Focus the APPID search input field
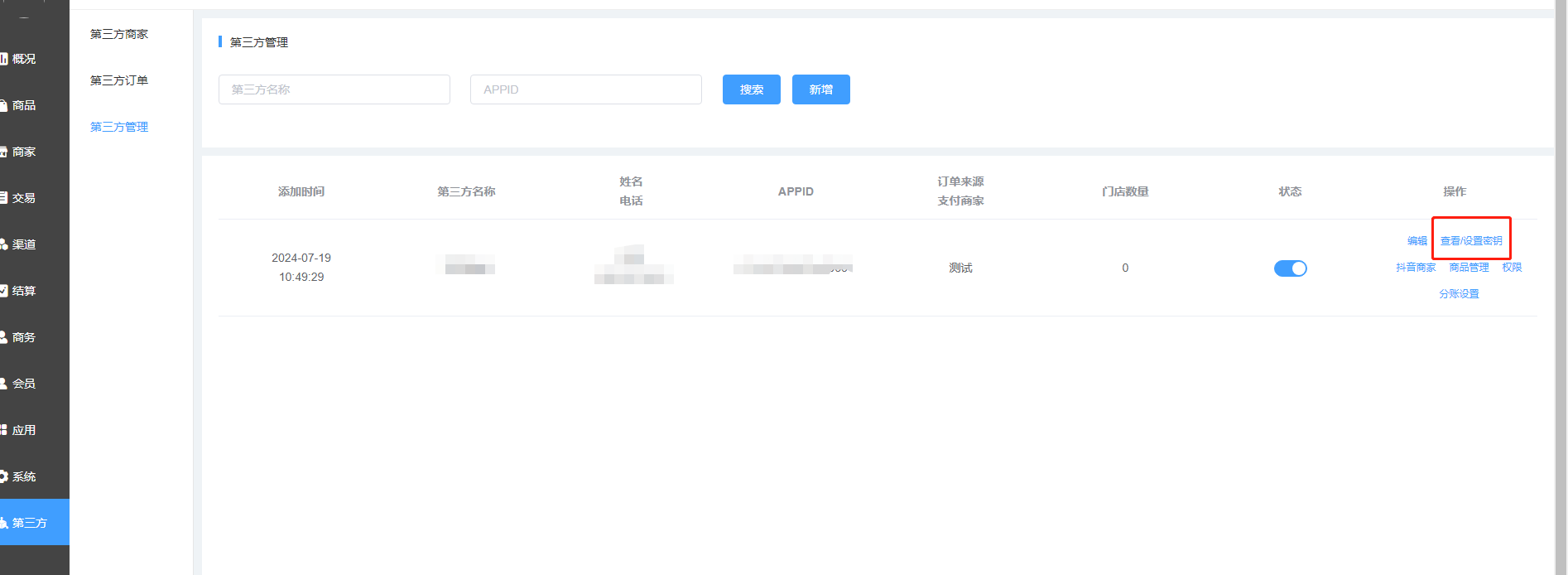This screenshot has width=1568, height=575. [586, 89]
